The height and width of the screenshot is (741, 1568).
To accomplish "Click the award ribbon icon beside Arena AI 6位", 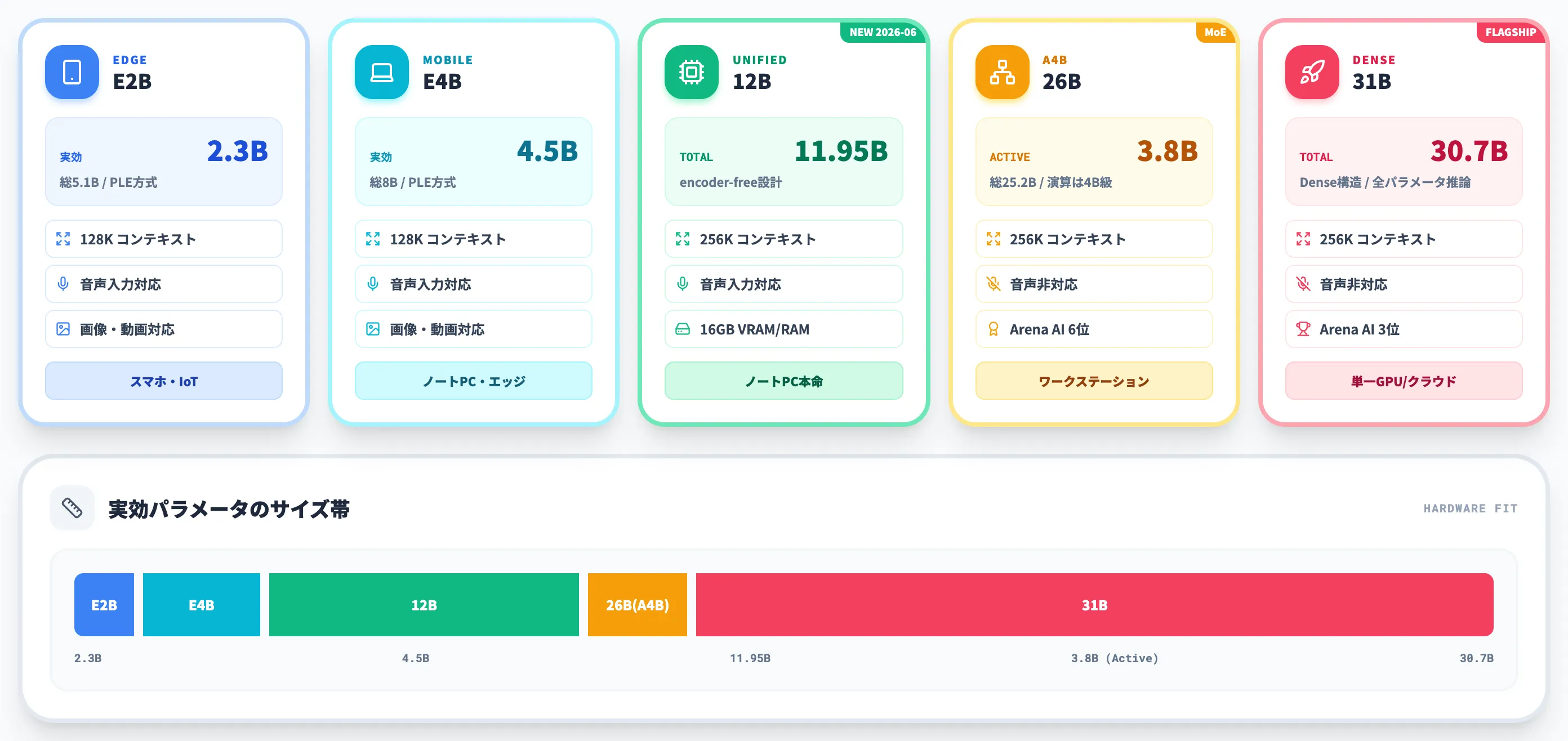I will [x=994, y=329].
